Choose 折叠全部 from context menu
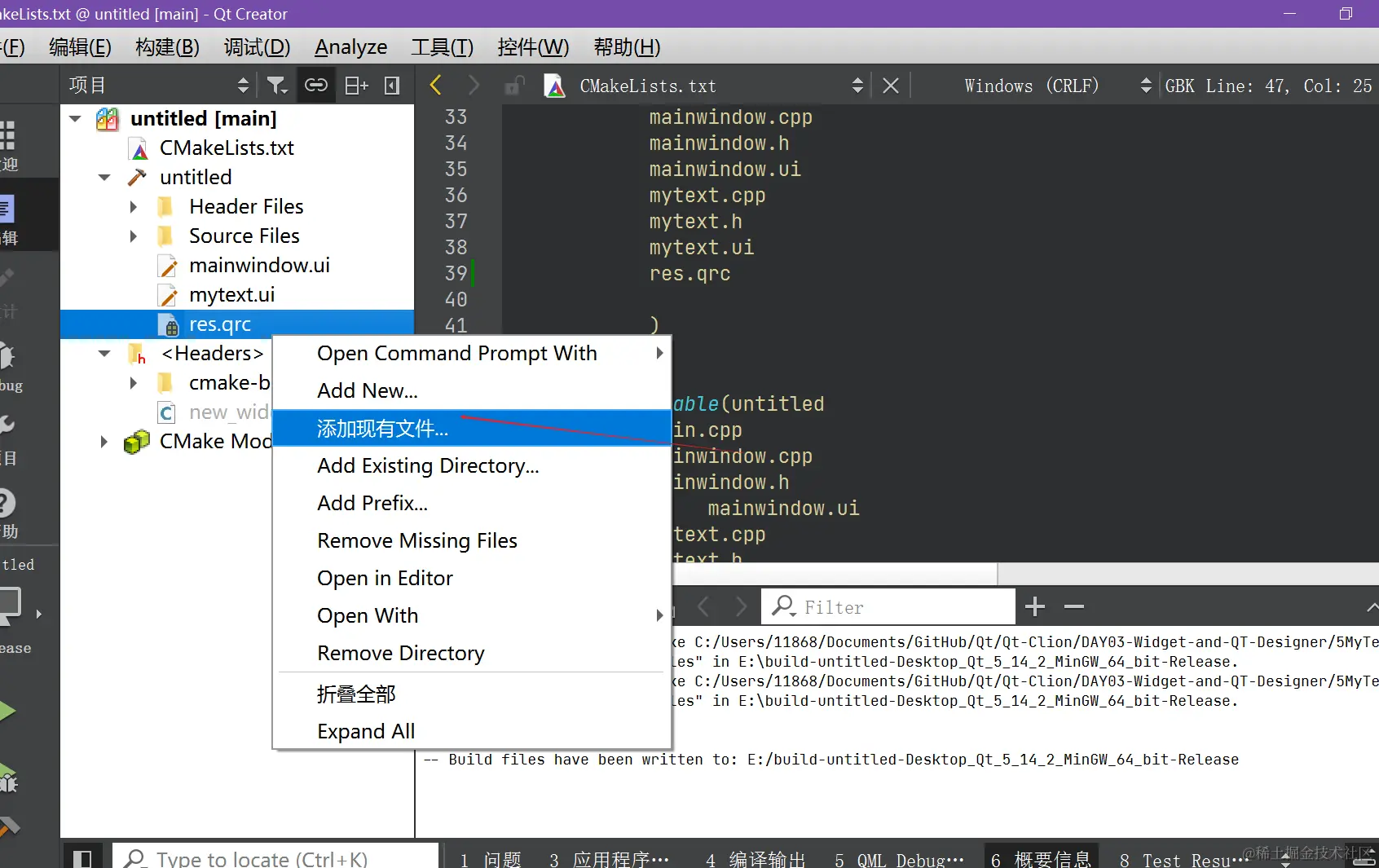 [x=472, y=694]
